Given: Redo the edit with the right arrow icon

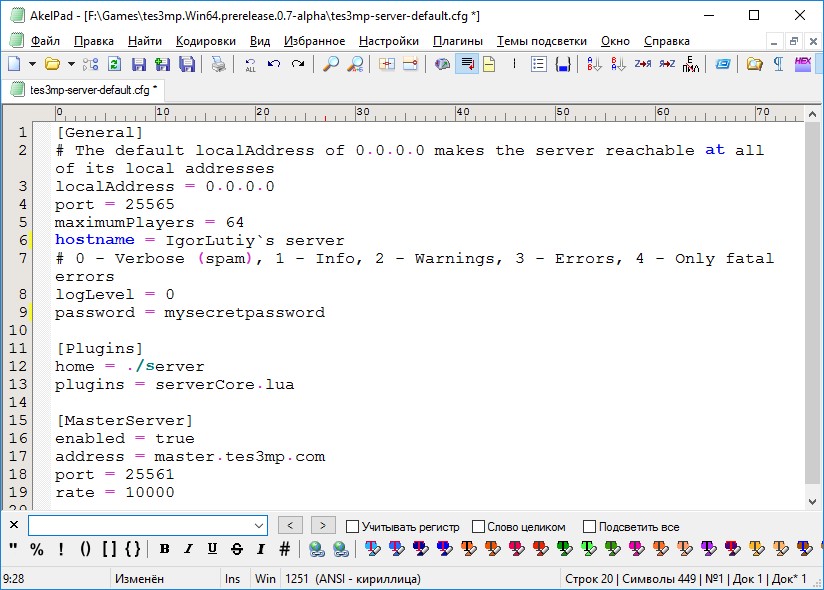Looking at the screenshot, I should [298, 64].
